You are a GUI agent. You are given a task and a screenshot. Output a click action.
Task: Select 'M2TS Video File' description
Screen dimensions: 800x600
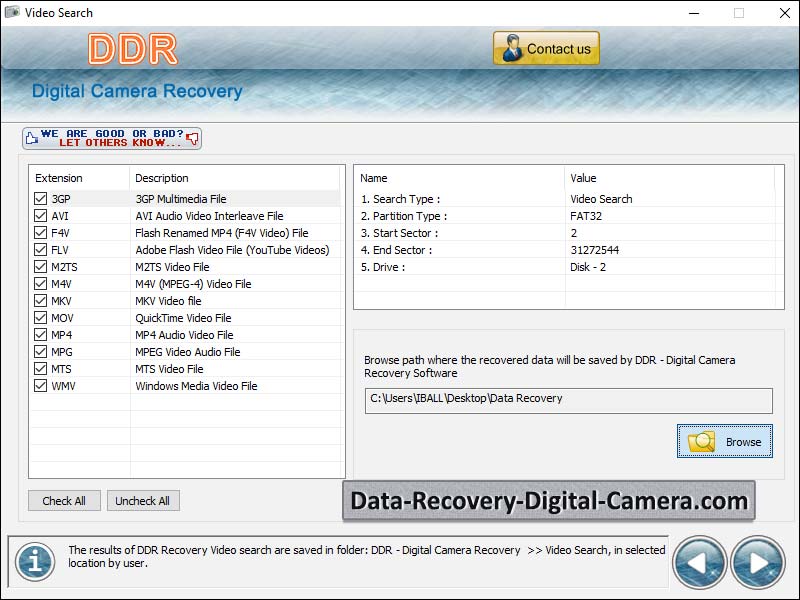[x=172, y=267]
